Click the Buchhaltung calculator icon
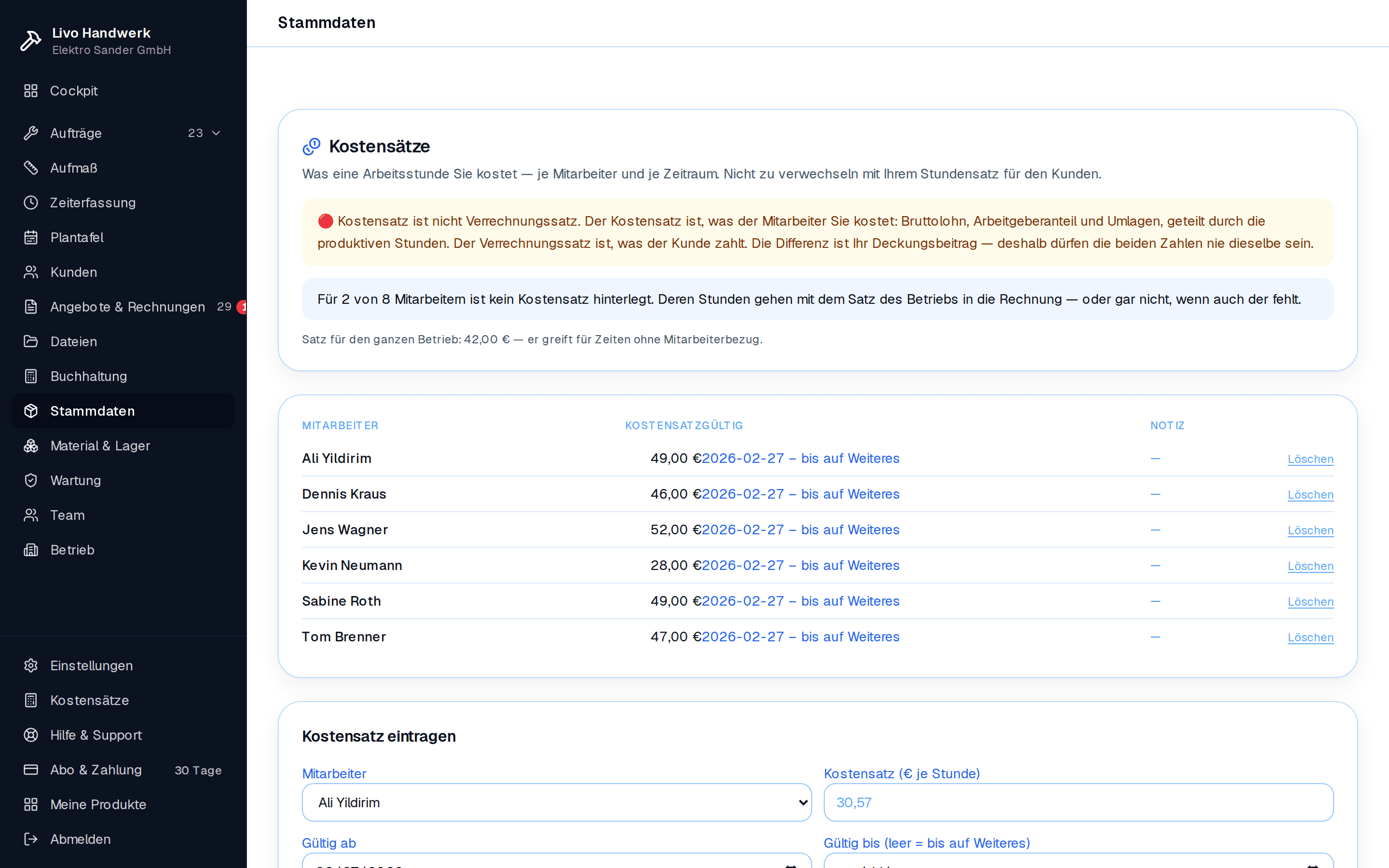1389x868 pixels. (x=31, y=376)
